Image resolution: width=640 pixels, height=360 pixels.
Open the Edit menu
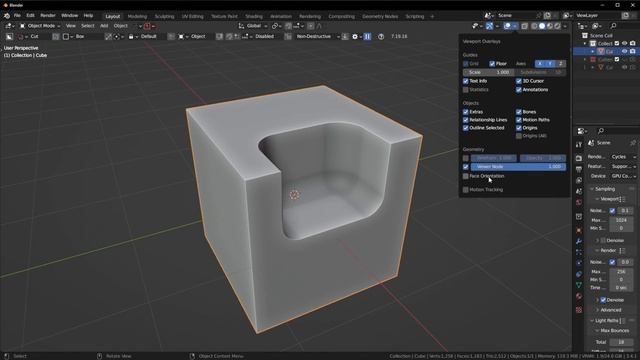30,16
